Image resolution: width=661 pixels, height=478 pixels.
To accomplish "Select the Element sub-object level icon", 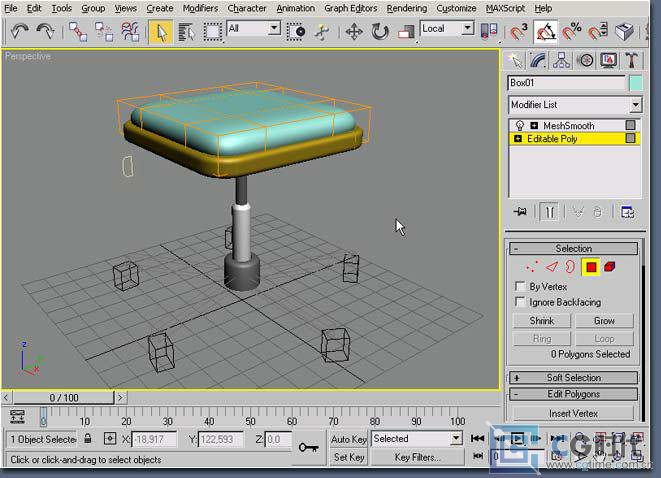I will [610, 267].
